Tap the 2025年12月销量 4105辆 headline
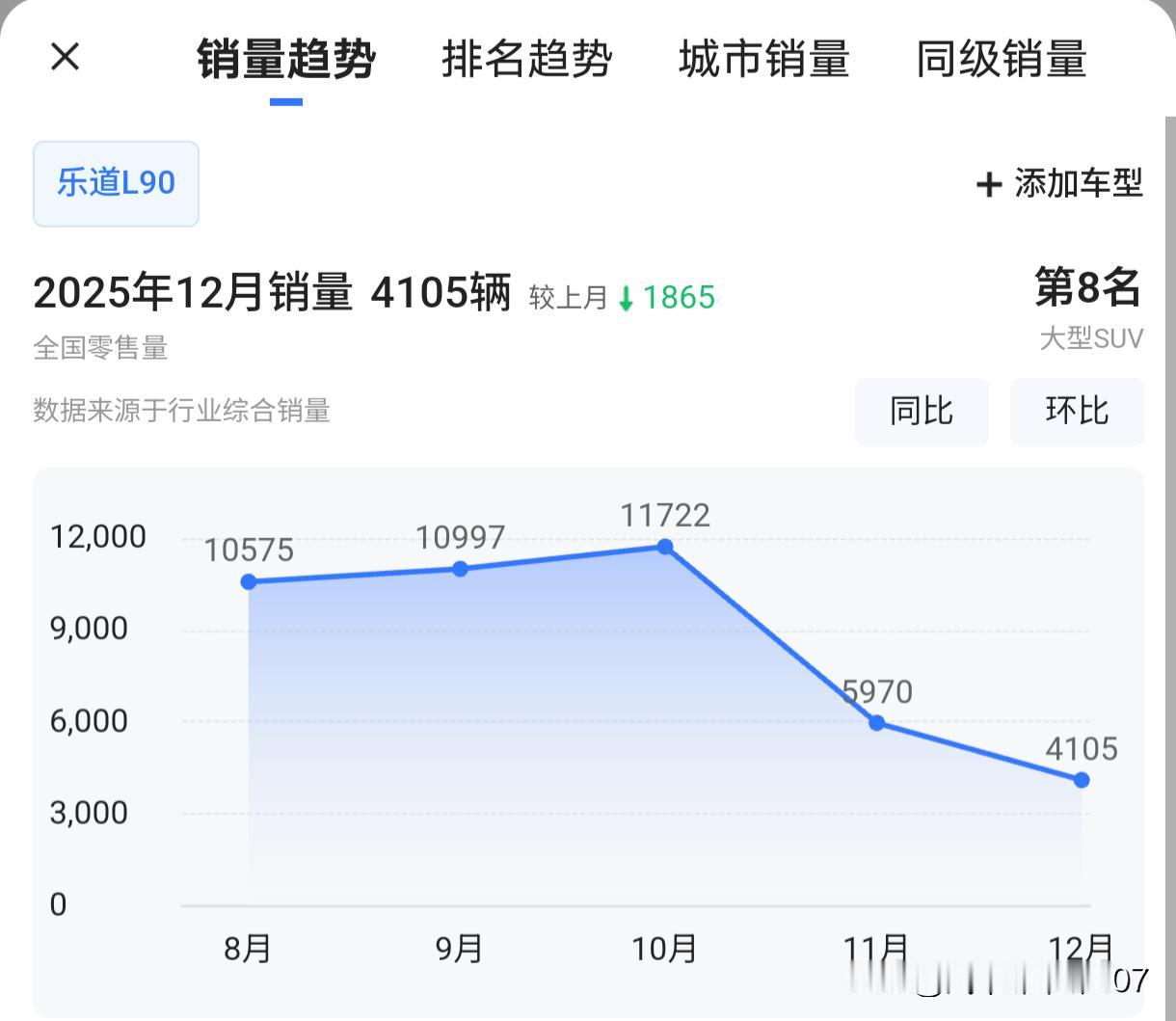Screen dimensions: 1176x1021 click(272, 291)
